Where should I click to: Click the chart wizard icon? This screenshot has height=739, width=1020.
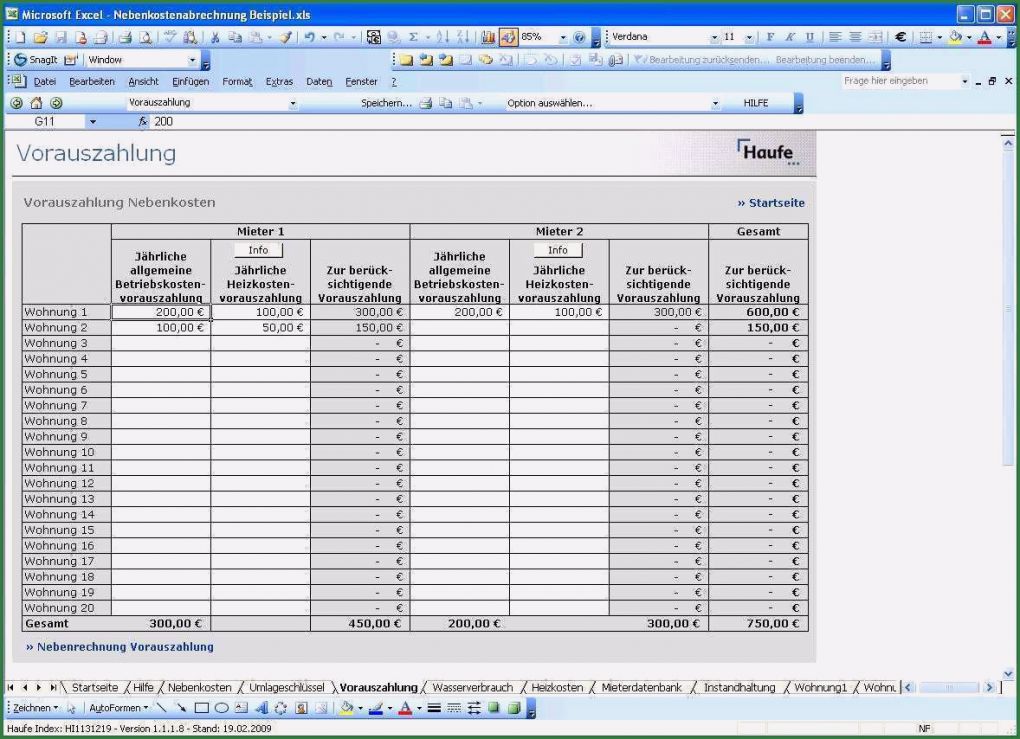tap(490, 37)
